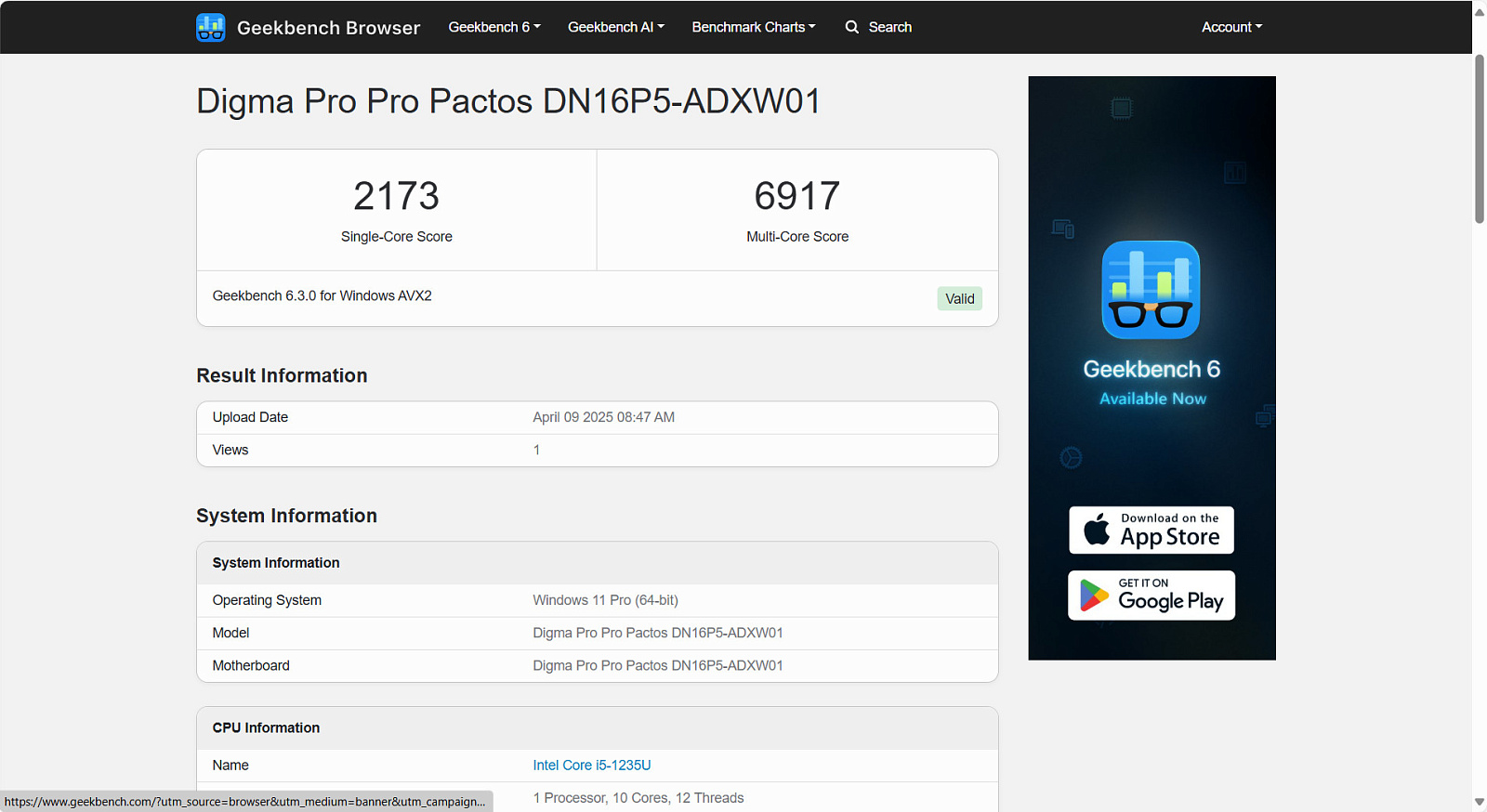The width and height of the screenshot is (1487, 812).
Task: Click the Views count value 1
Action: (x=536, y=450)
